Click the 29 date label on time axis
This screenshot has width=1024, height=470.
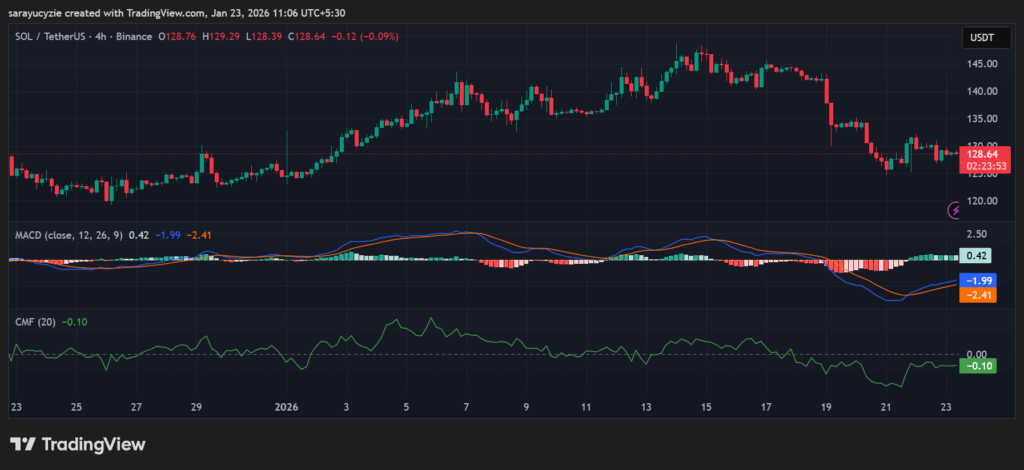(x=197, y=408)
